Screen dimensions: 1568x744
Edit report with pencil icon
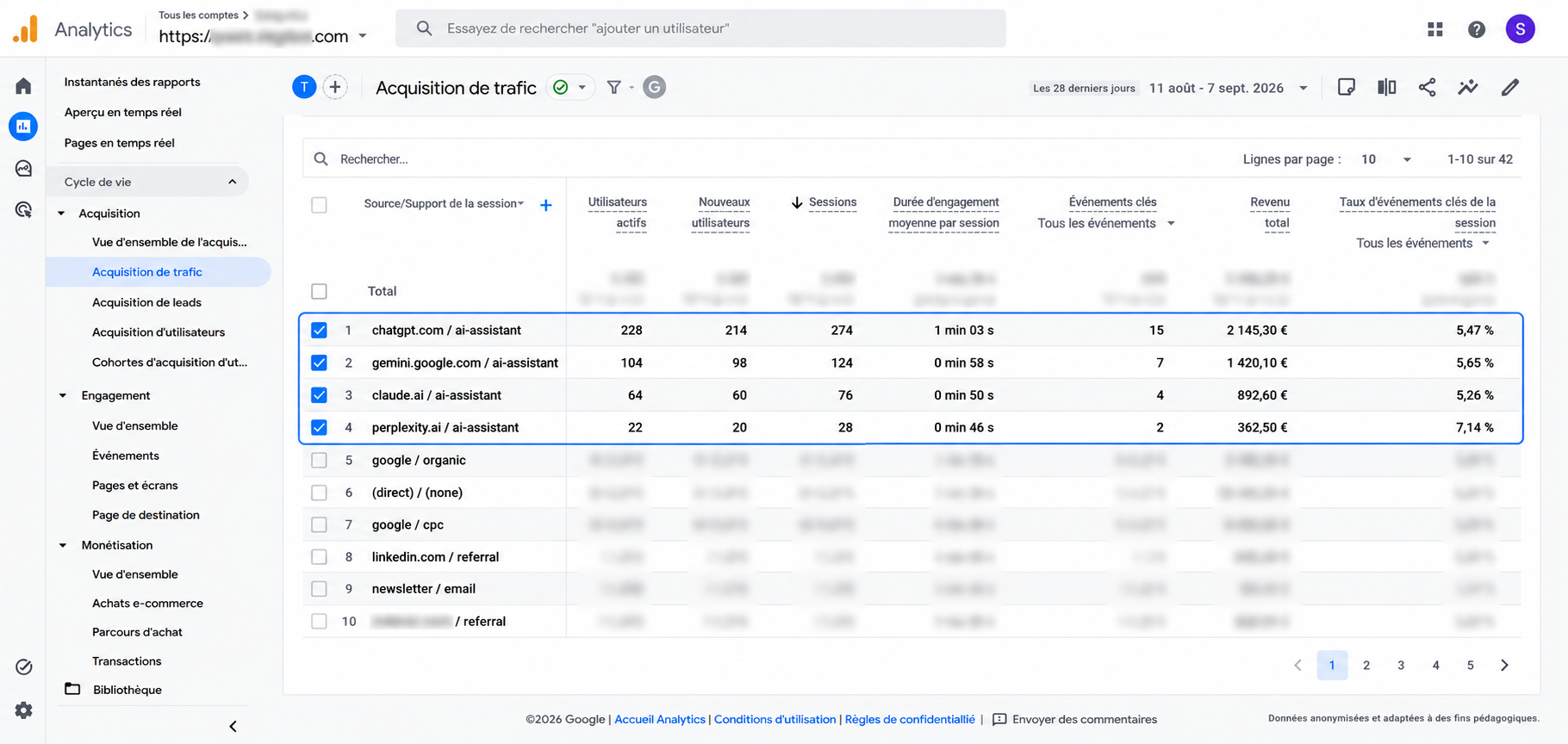pyautogui.click(x=1509, y=87)
